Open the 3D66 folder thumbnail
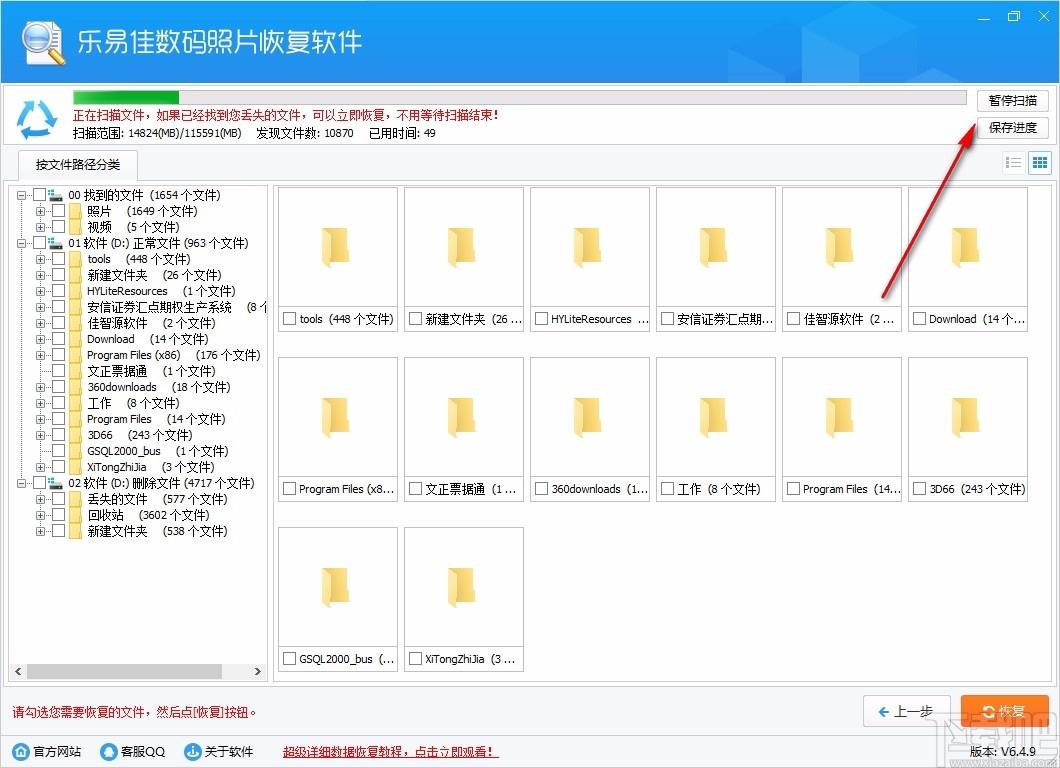 (968, 417)
